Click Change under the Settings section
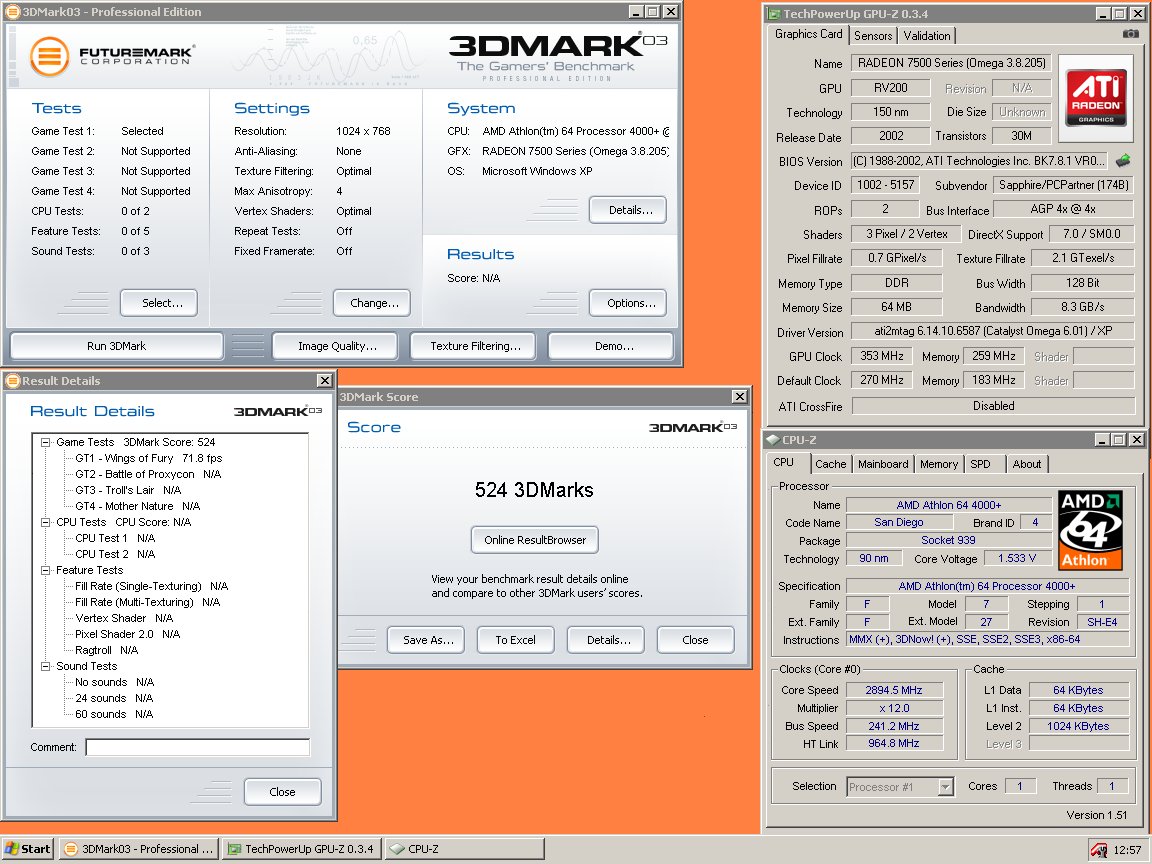 [x=374, y=303]
